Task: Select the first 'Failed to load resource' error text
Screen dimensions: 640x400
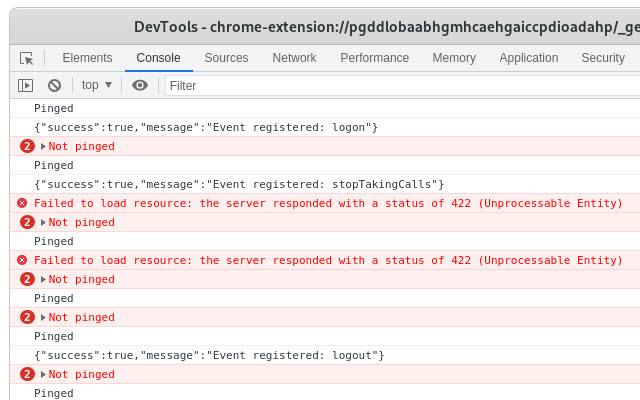Action: (328, 203)
